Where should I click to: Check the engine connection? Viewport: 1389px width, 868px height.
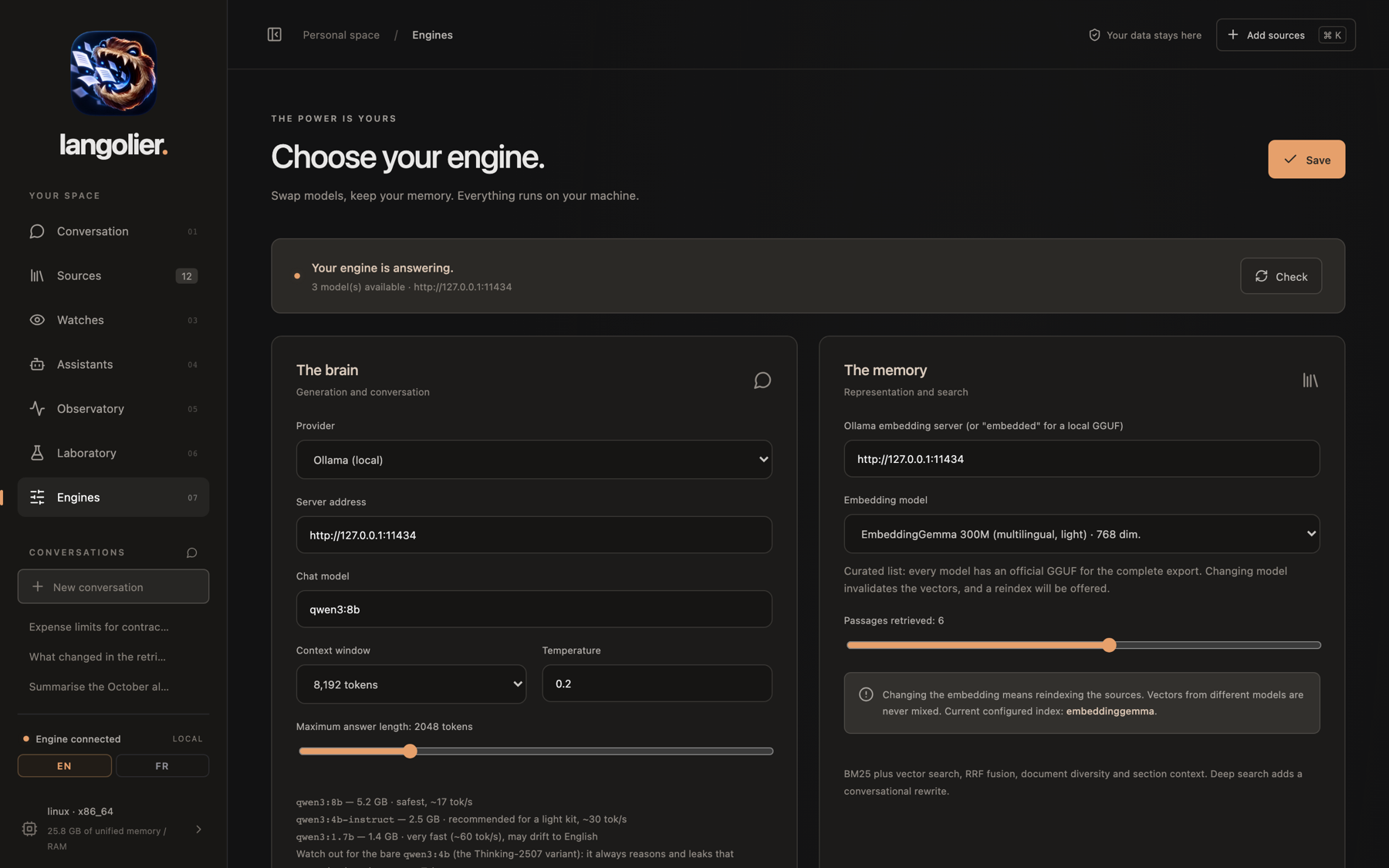tap(1281, 276)
